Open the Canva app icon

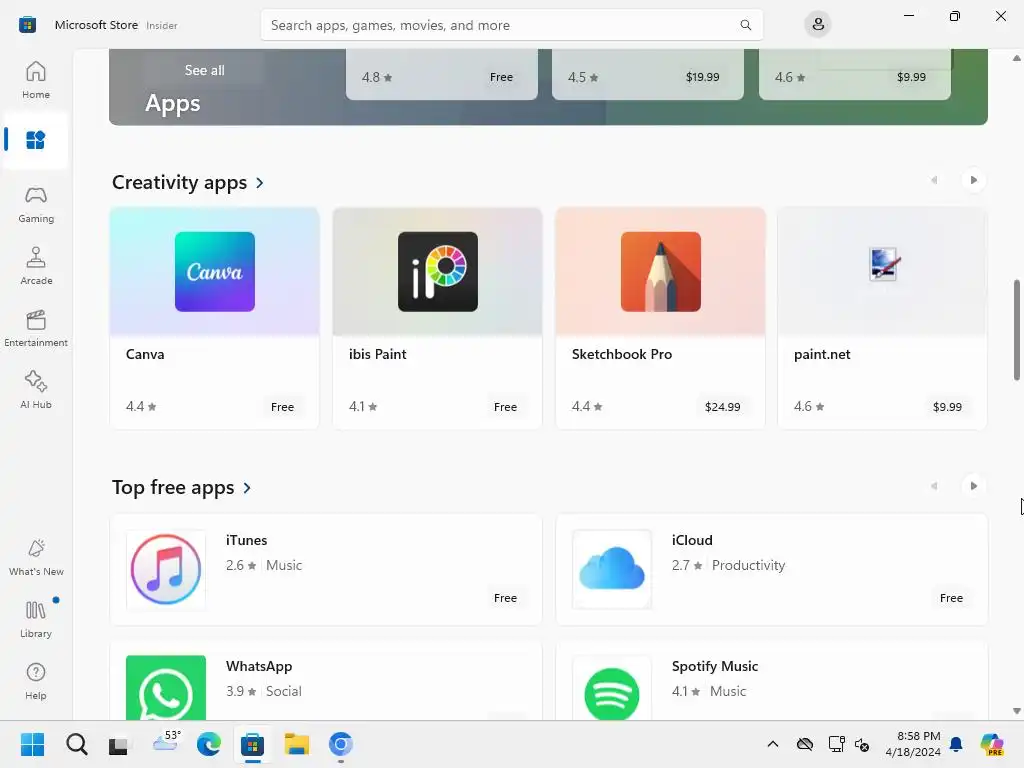[215, 272]
